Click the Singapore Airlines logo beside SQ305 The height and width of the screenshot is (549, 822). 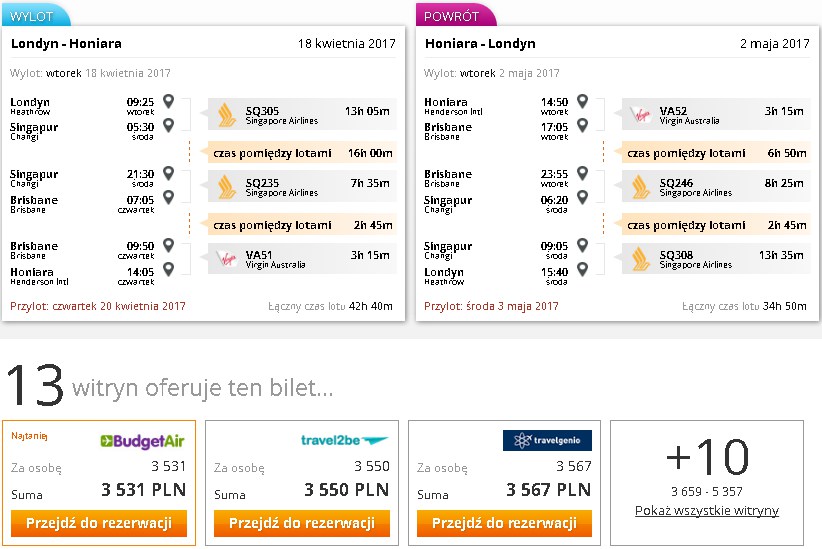point(226,115)
